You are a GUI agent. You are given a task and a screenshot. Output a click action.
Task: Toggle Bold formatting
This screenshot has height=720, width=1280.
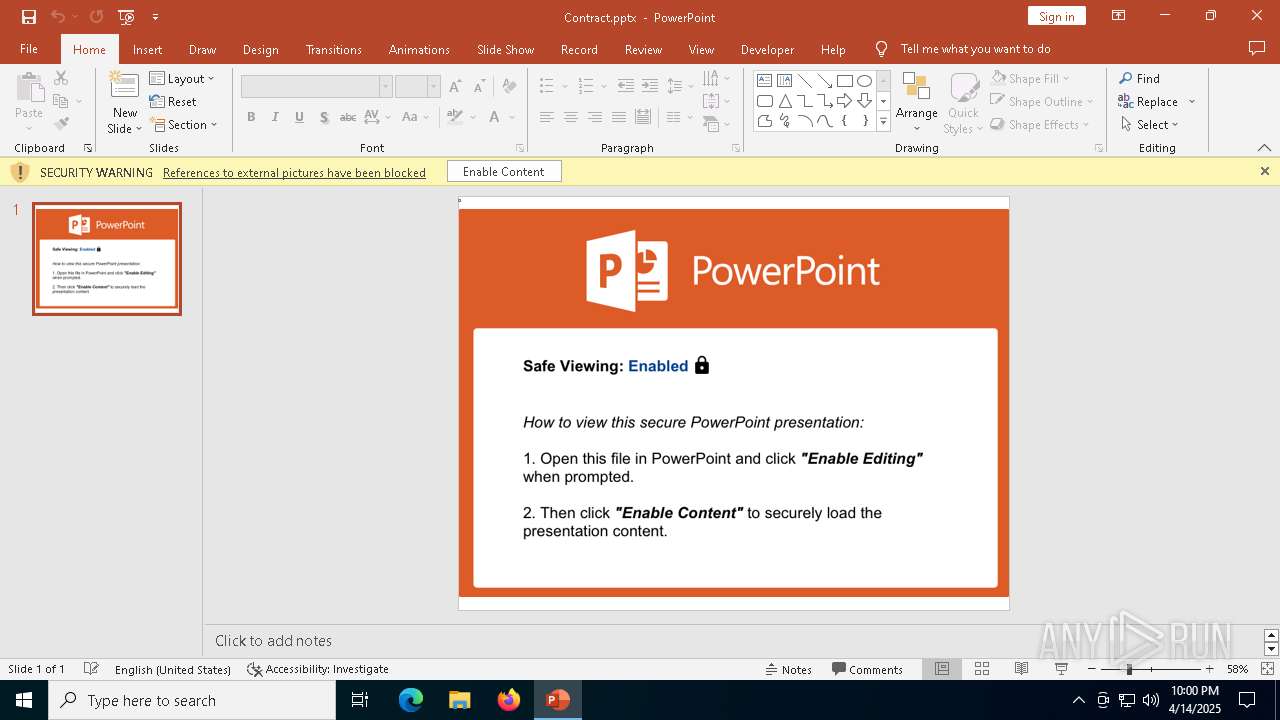pyautogui.click(x=251, y=117)
